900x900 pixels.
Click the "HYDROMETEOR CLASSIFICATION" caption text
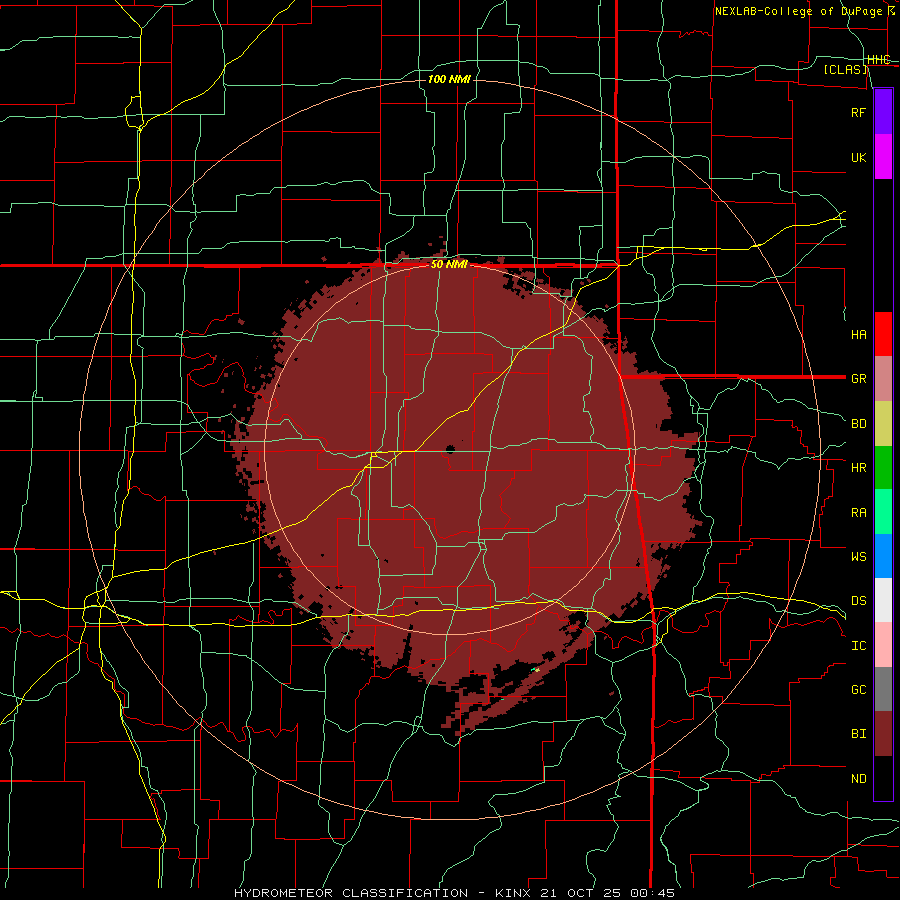[351, 893]
